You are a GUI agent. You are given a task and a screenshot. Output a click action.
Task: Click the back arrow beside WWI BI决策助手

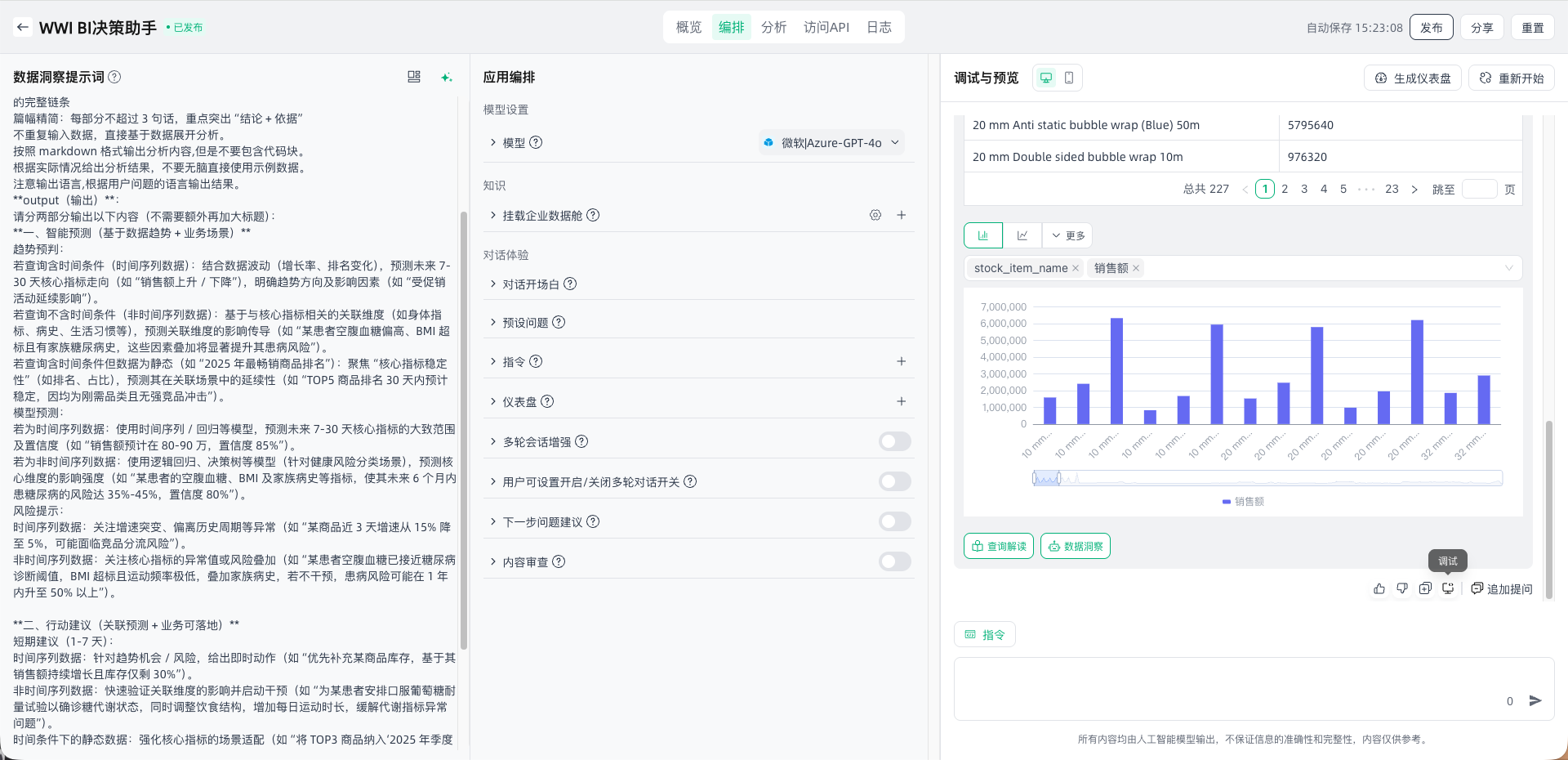tap(23, 27)
